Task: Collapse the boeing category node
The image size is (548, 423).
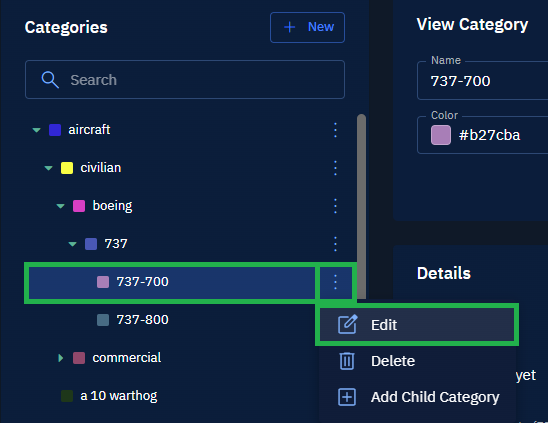Action: tap(60, 206)
